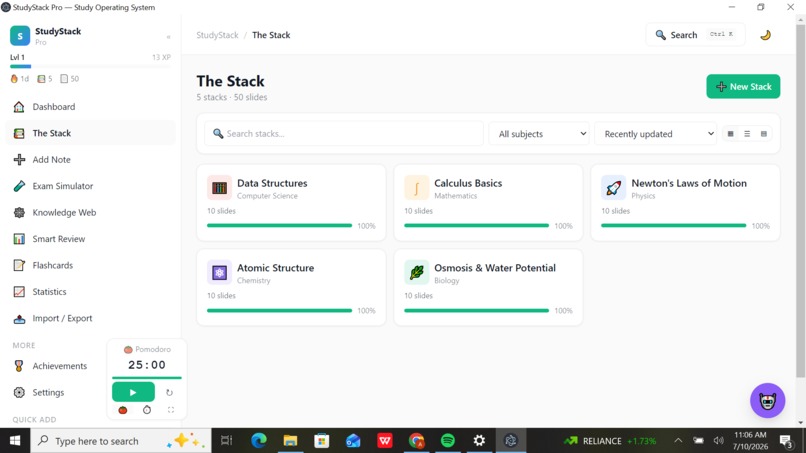View Statistics page
The height and width of the screenshot is (453, 806).
point(90,292)
